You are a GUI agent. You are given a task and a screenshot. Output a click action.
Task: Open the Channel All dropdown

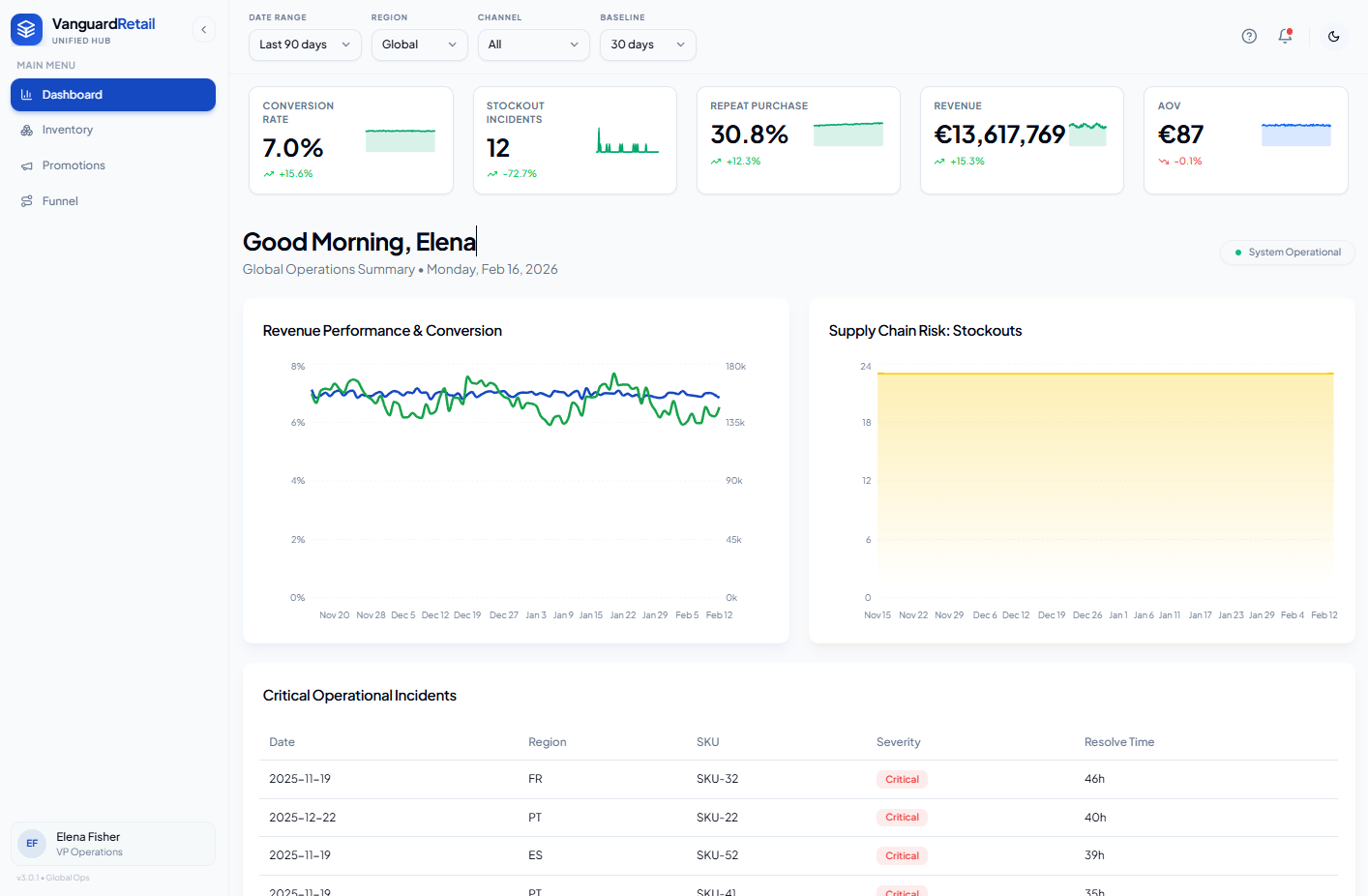click(x=534, y=45)
